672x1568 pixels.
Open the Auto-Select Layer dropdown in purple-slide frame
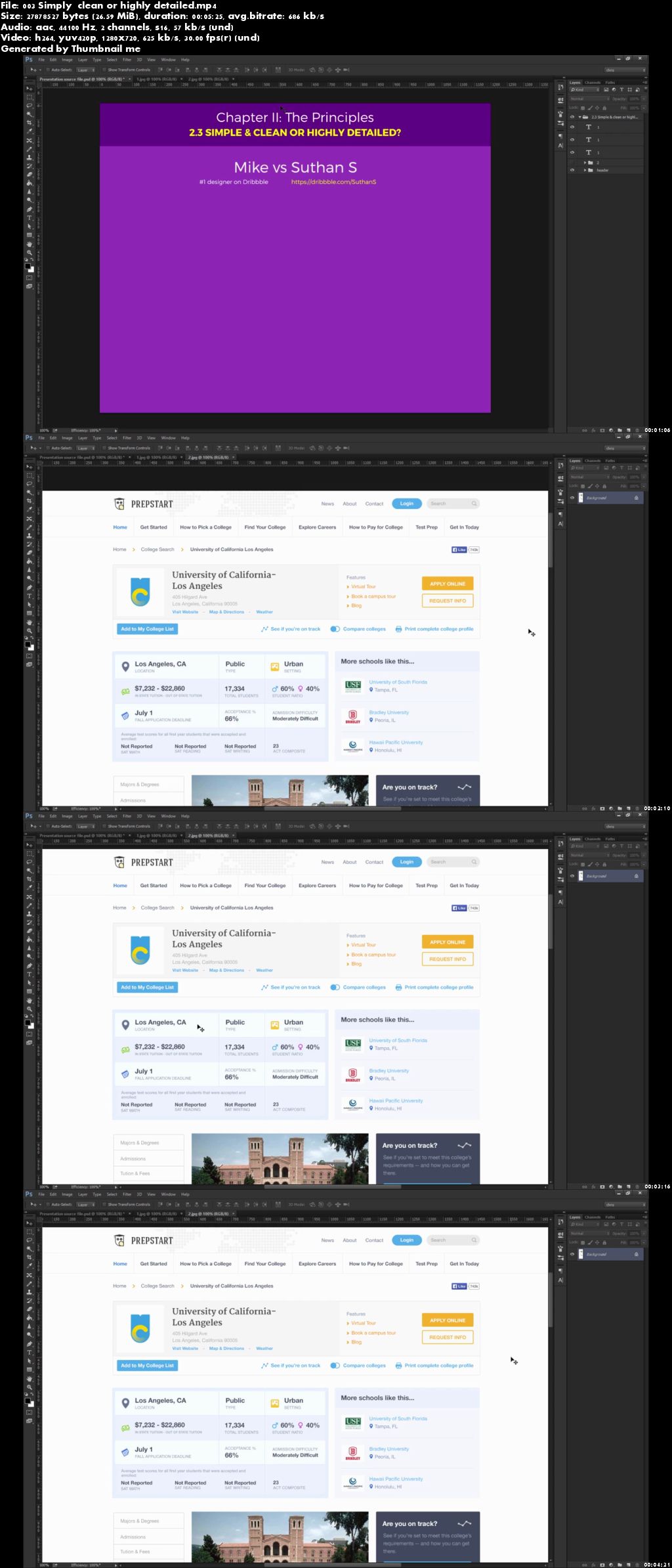[x=87, y=70]
